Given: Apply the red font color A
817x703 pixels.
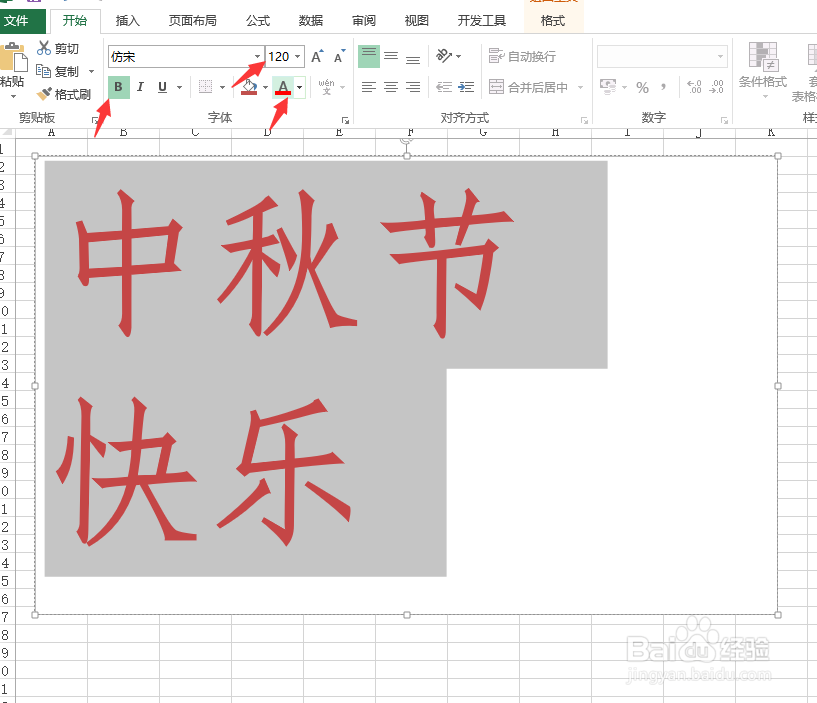Looking at the screenshot, I should pyautogui.click(x=283, y=87).
